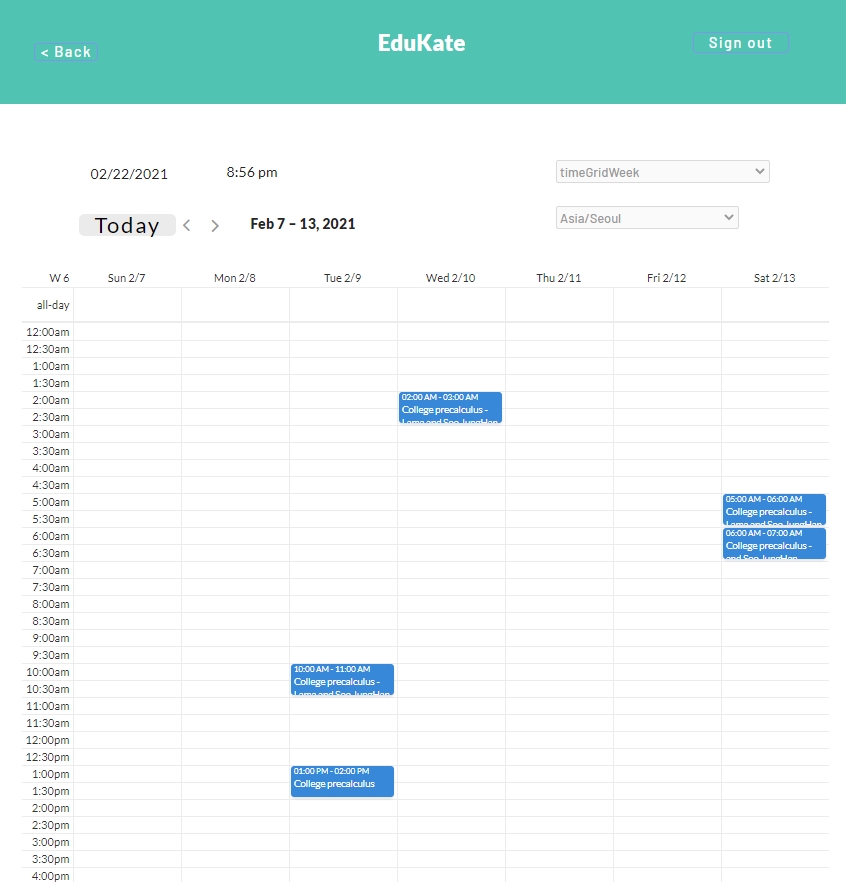
Task: Click the all-day row label
Action: (x=53, y=305)
